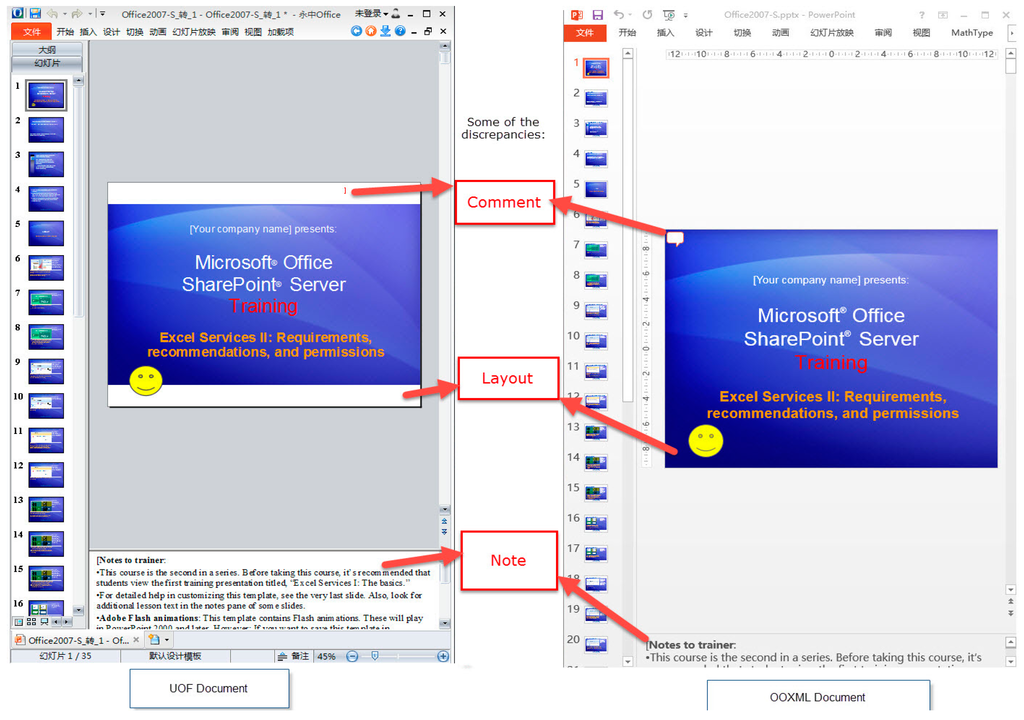Open the MathType tab in PowerPoint
This screenshot has width=1024, height=720.
(x=972, y=32)
